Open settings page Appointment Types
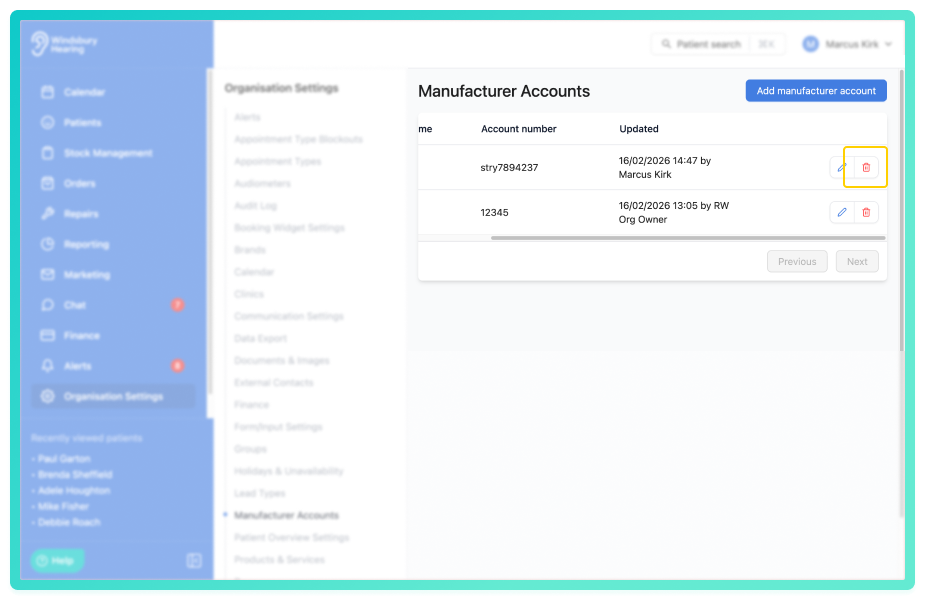This screenshot has height=600, width=925. (x=277, y=162)
